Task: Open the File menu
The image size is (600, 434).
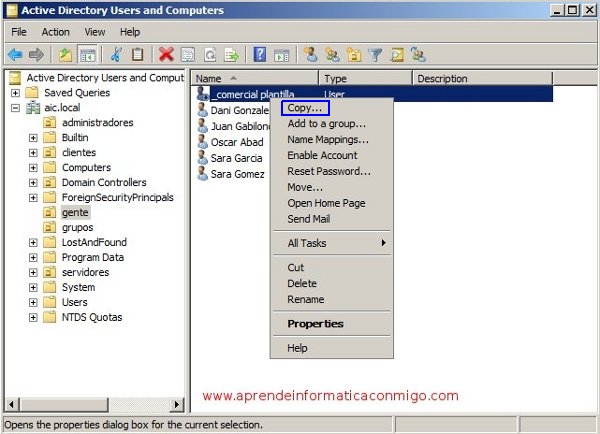Action: (19, 32)
